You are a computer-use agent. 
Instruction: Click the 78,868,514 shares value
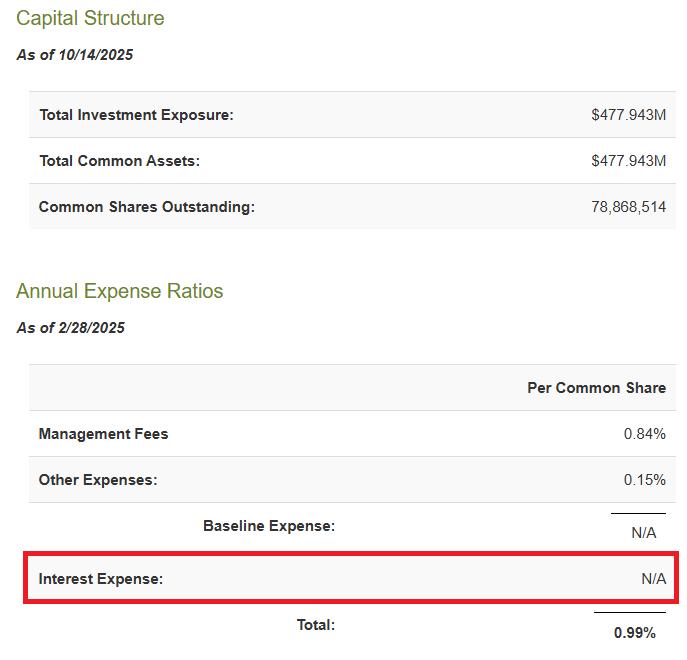(x=628, y=207)
